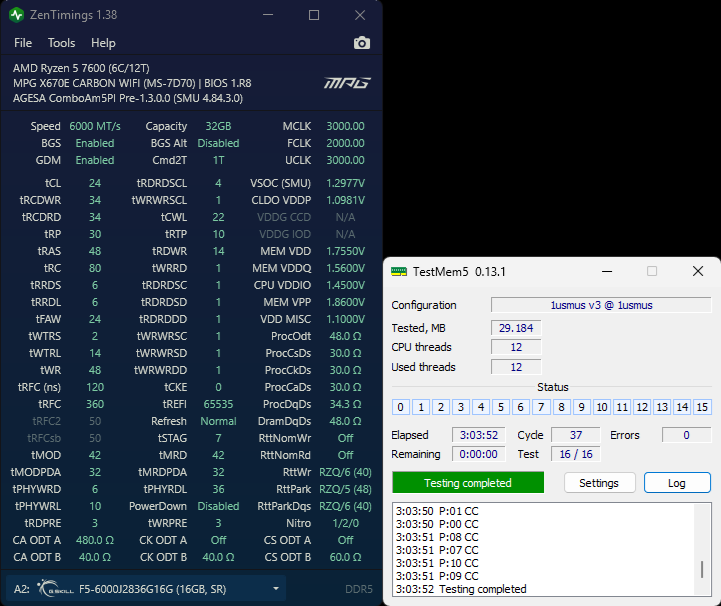
Task: Close the ZenTimings window
Action: [x=360, y=15]
